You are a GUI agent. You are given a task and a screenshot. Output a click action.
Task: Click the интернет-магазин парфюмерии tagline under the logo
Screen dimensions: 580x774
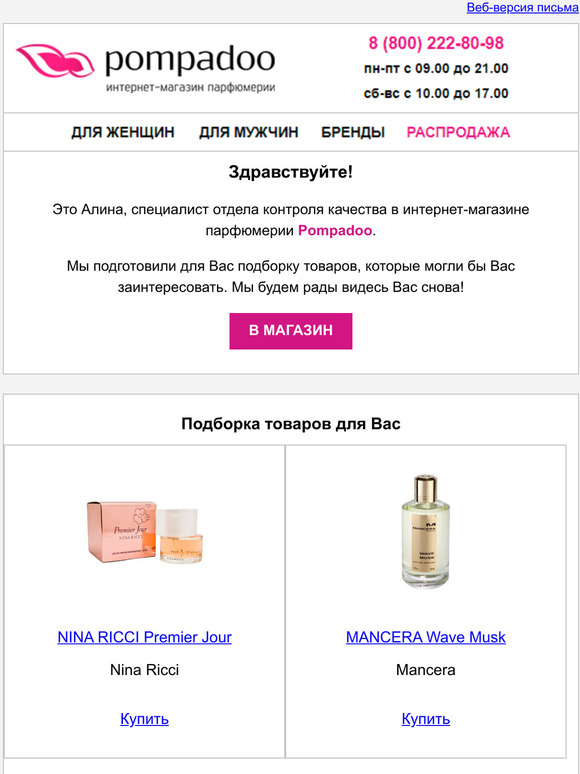pyautogui.click(x=191, y=88)
